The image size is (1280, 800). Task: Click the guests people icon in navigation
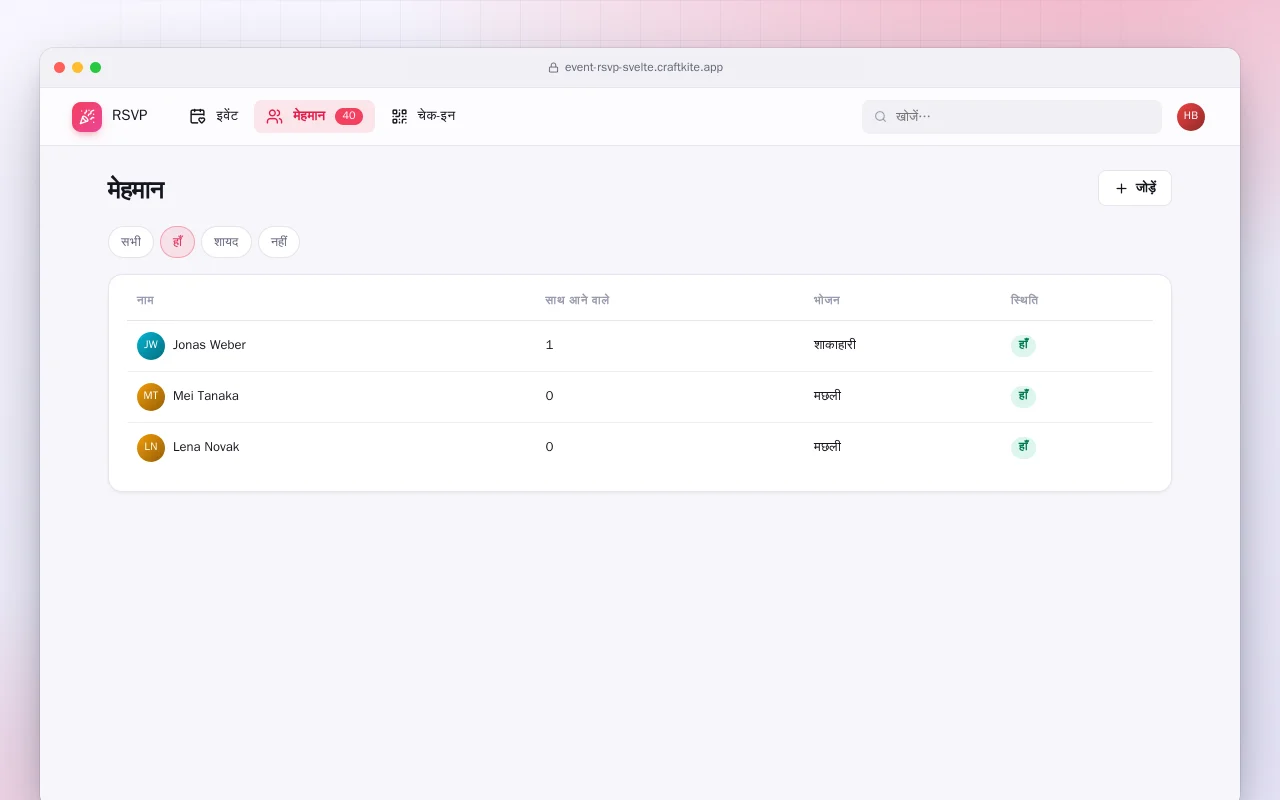point(274,116)
